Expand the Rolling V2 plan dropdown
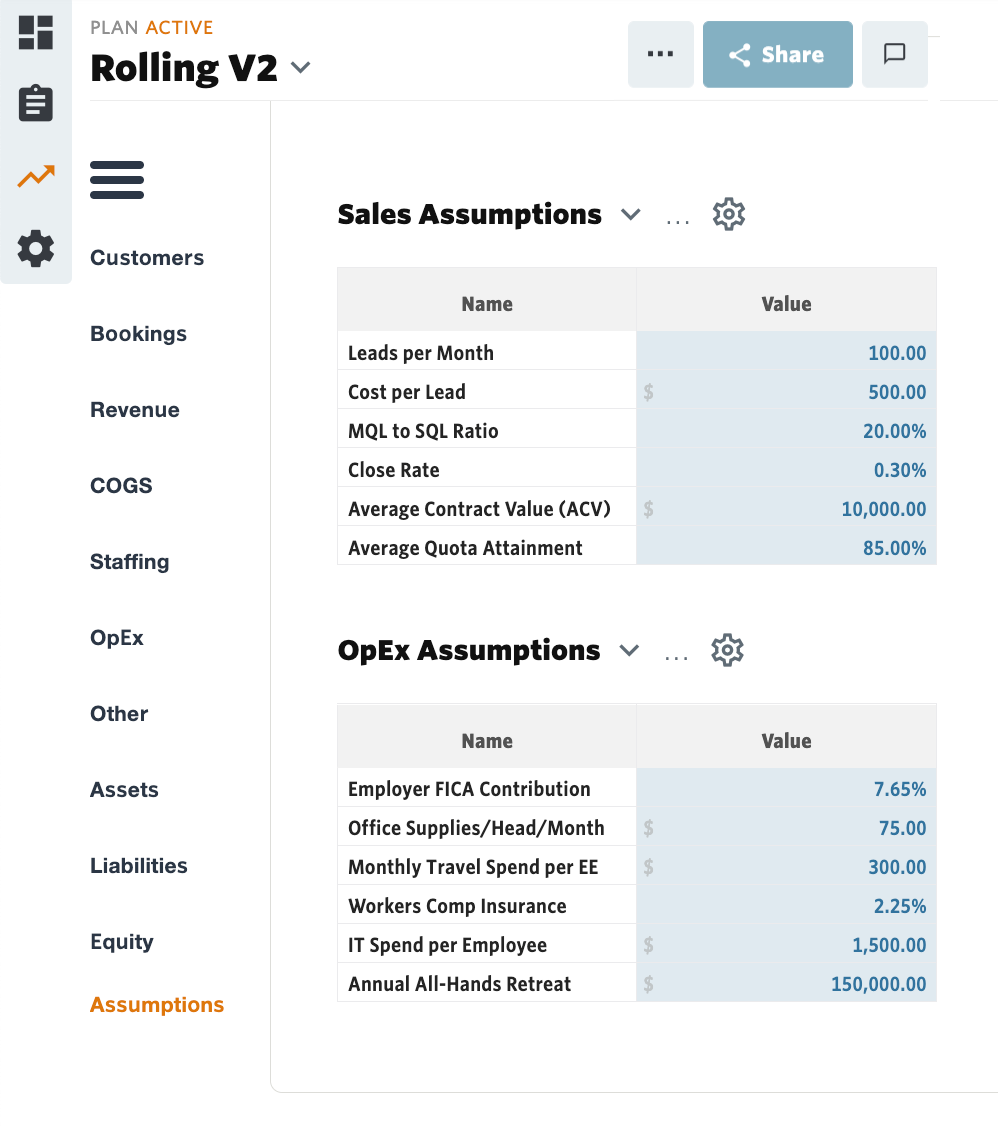 (x=300, y=68)
